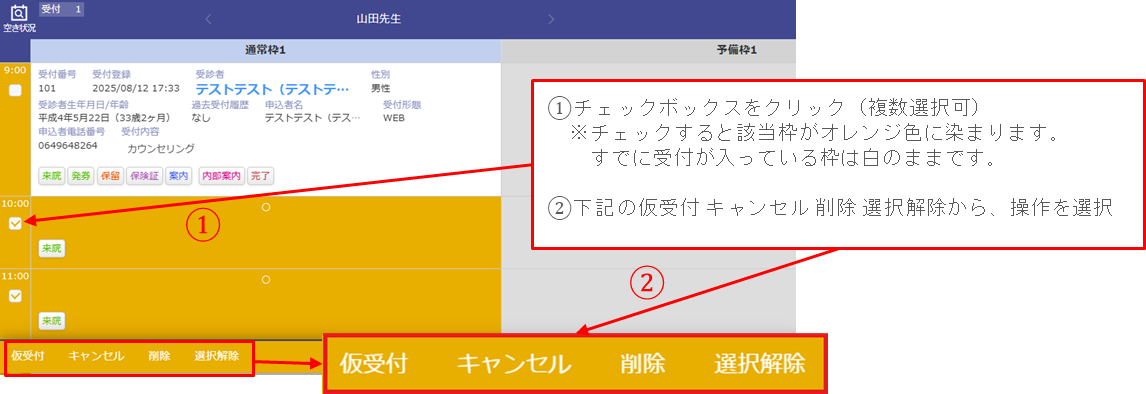
Task: Click 未院 tag in 9:00 reception
Action: pos(51,176)
